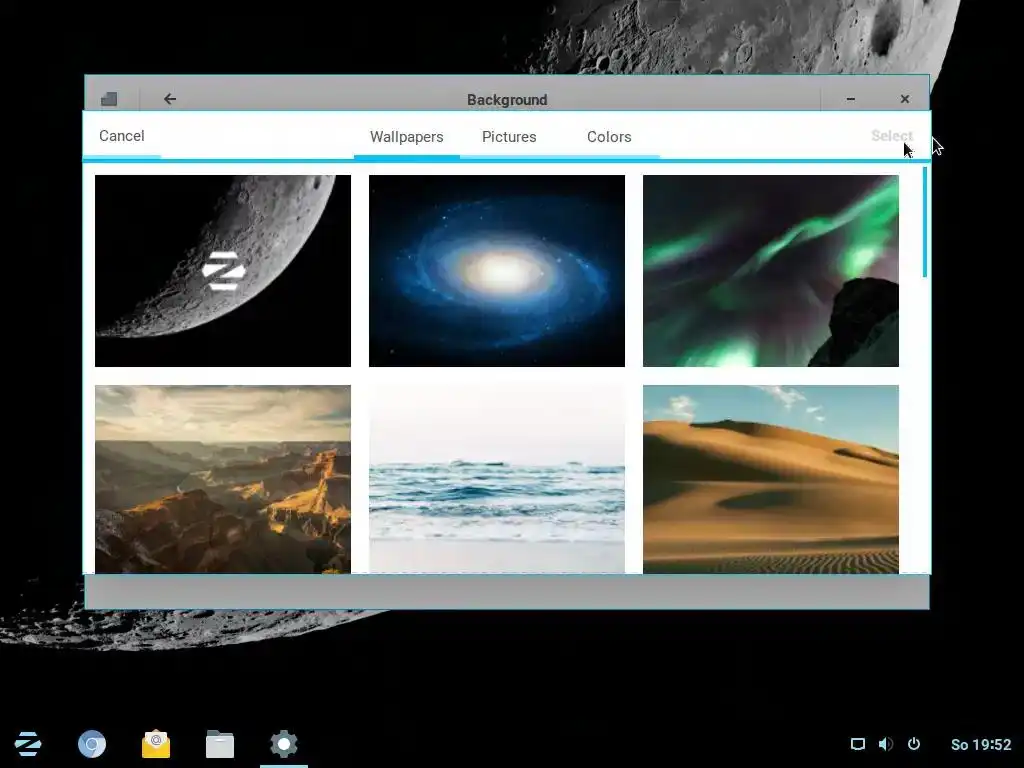Image resolution: width=1024 pixels, height=768 pixels.
Task: Switch to the Colors tab
Action: pos(609,137)
